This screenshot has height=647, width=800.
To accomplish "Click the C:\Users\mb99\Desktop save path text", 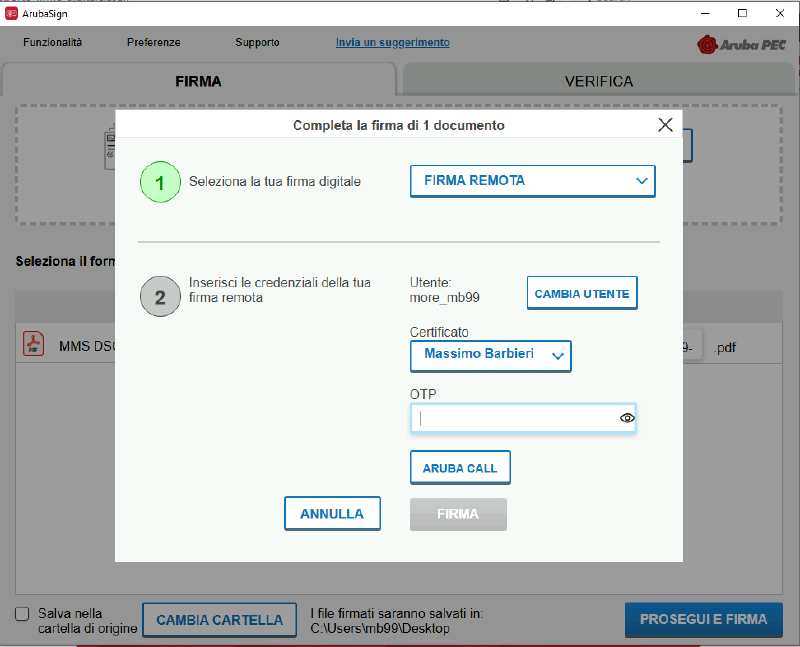I will tap(380, 629).
